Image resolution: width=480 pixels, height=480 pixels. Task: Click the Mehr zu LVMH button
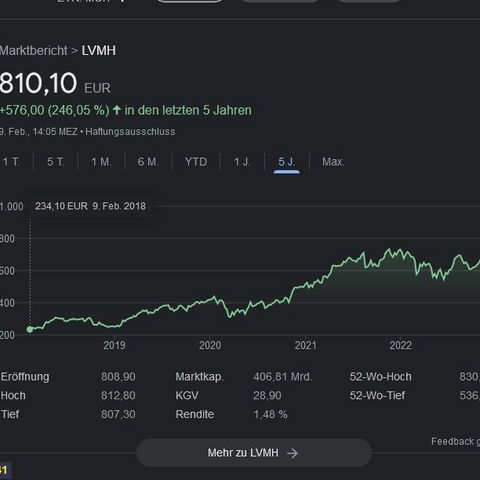(254, 453)
